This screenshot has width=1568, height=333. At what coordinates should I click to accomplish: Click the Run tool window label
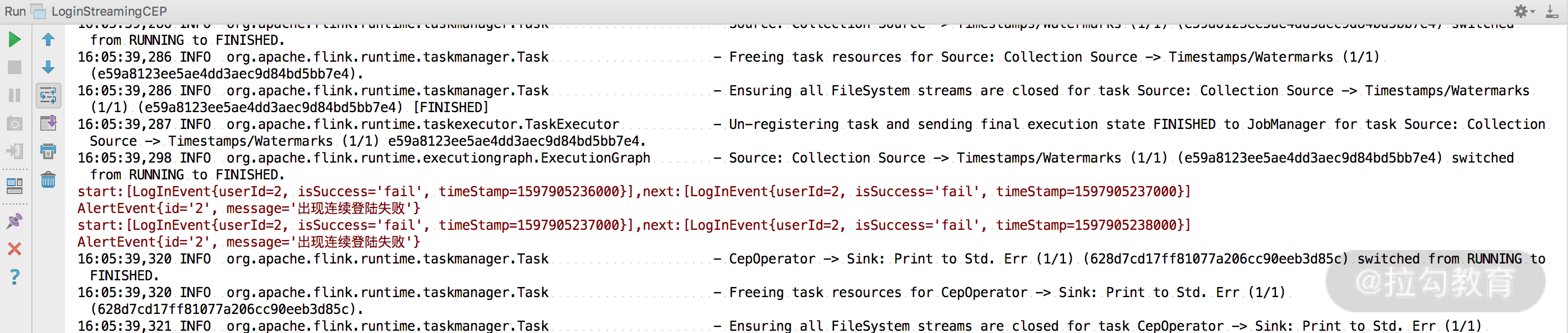15,11
